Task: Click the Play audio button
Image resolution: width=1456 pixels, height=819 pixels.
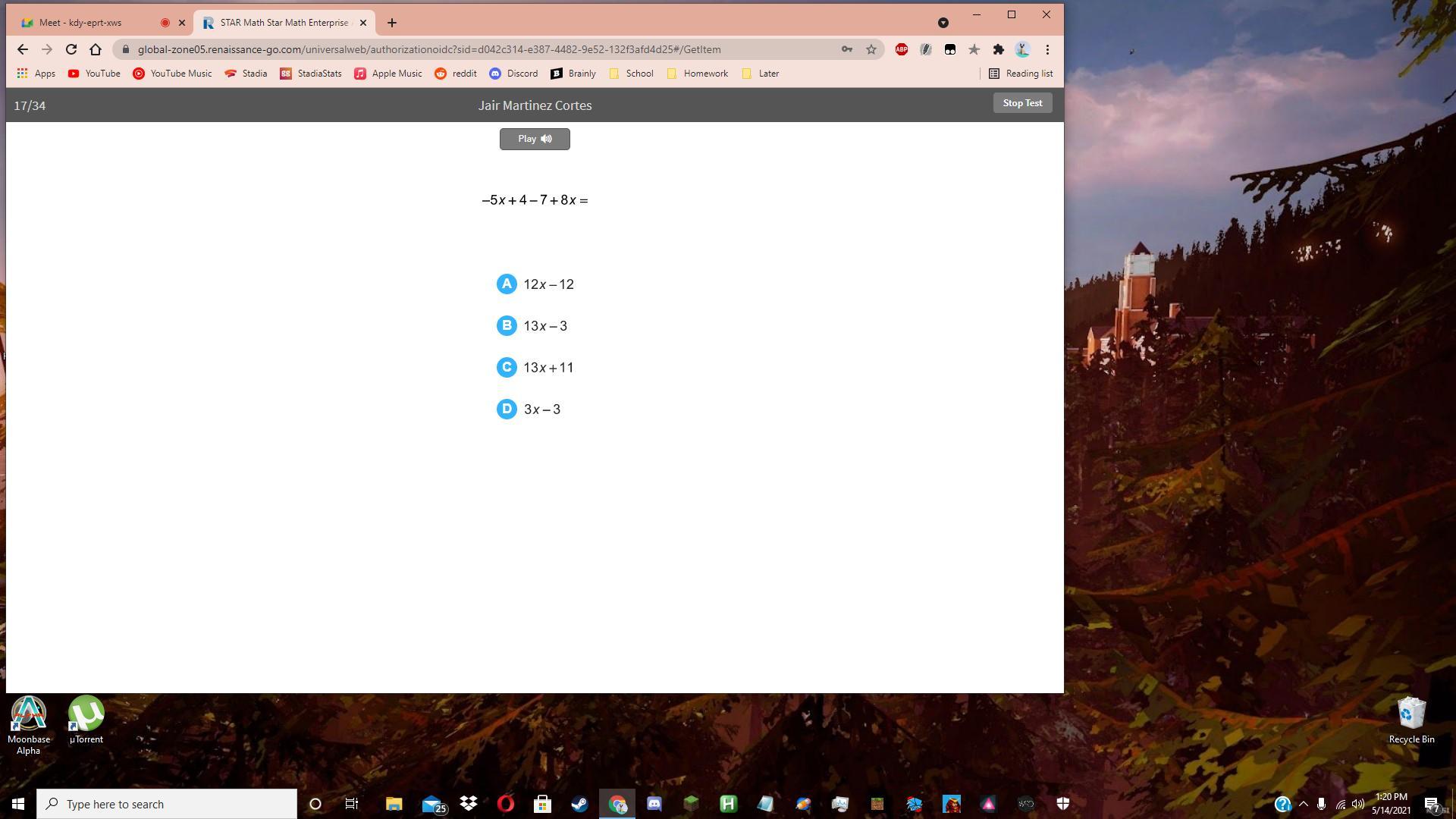Action: click(x=535, y=139)
